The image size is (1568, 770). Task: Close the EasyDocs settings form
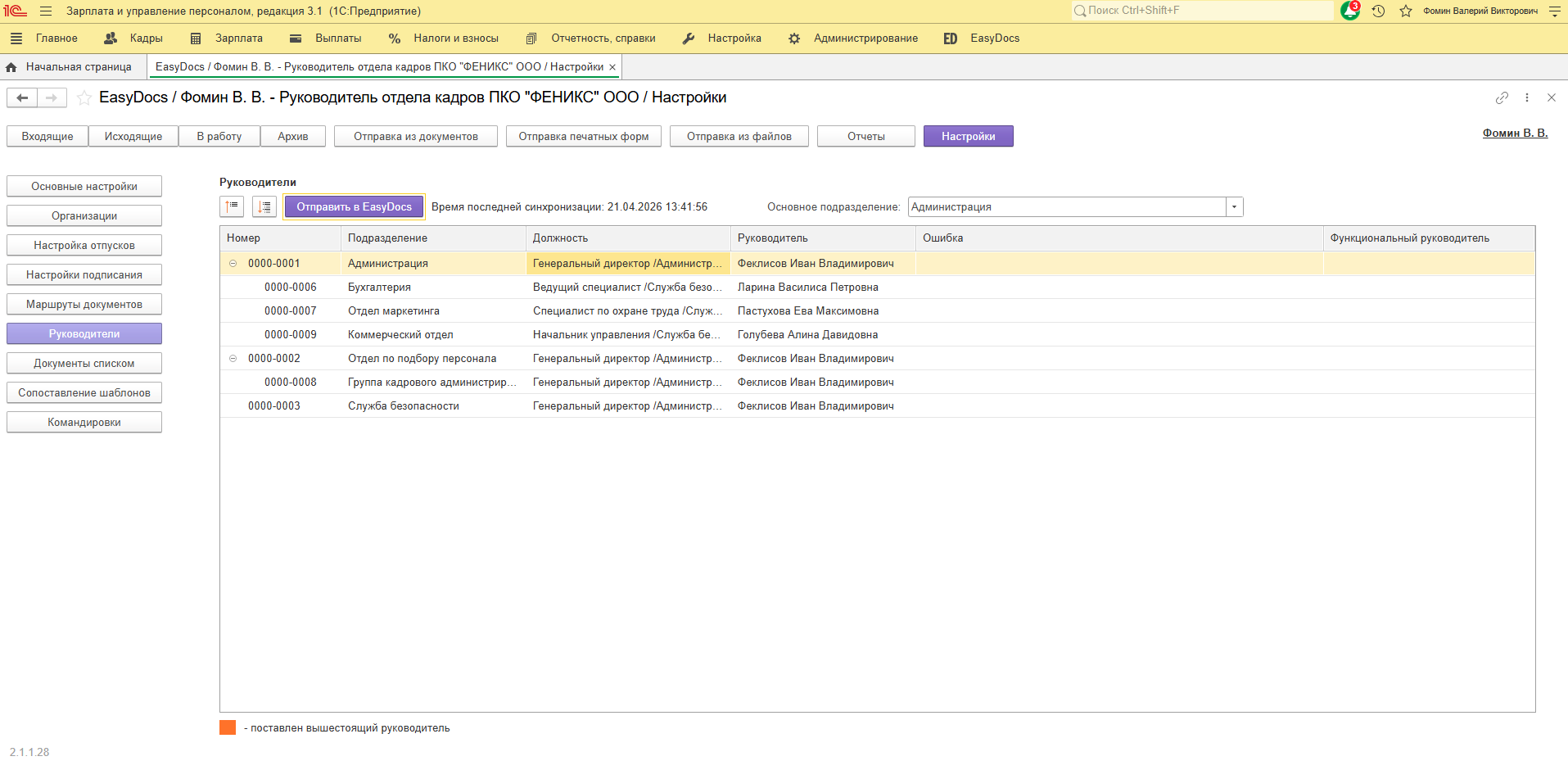[1552, 97]
